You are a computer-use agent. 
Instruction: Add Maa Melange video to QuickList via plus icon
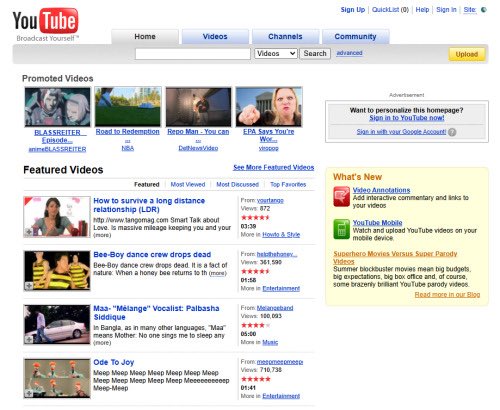29,339
